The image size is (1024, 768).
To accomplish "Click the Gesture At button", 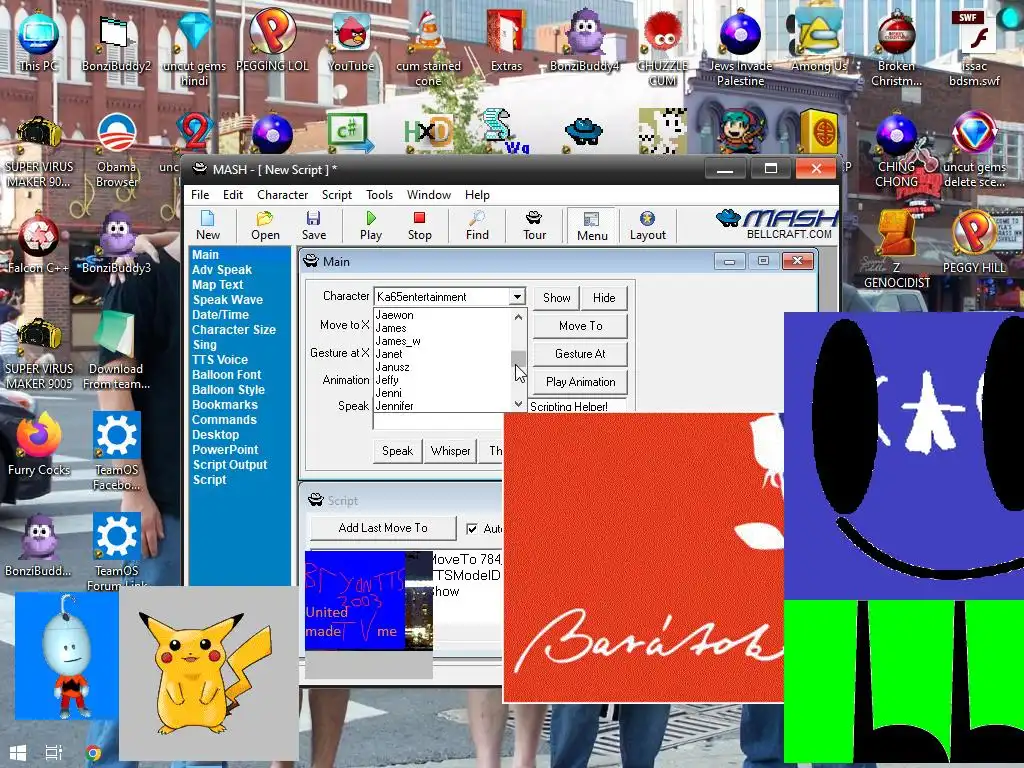I will [581, 354].
